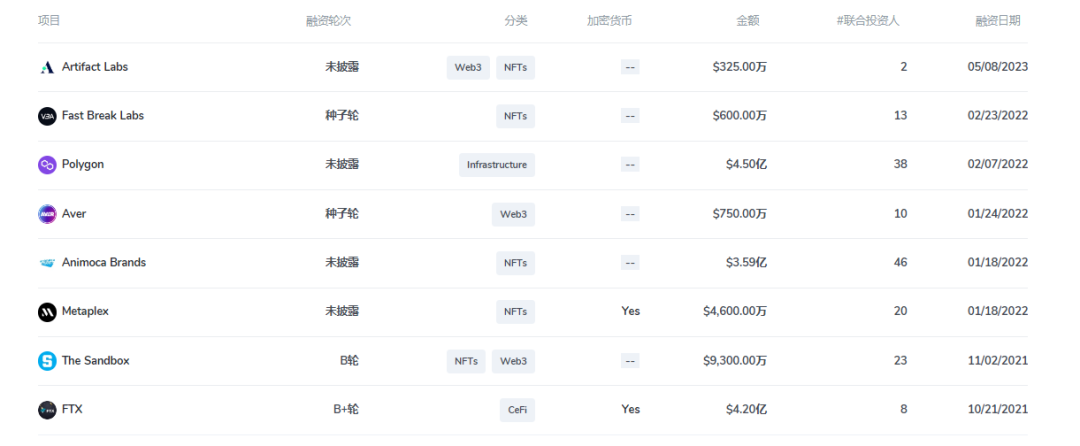Image resolution: width=1080 pixels, height=446 pixels.
Task: Click the black Metaplex logo icon
Action: pyautogui.click(x=47, y=312)
